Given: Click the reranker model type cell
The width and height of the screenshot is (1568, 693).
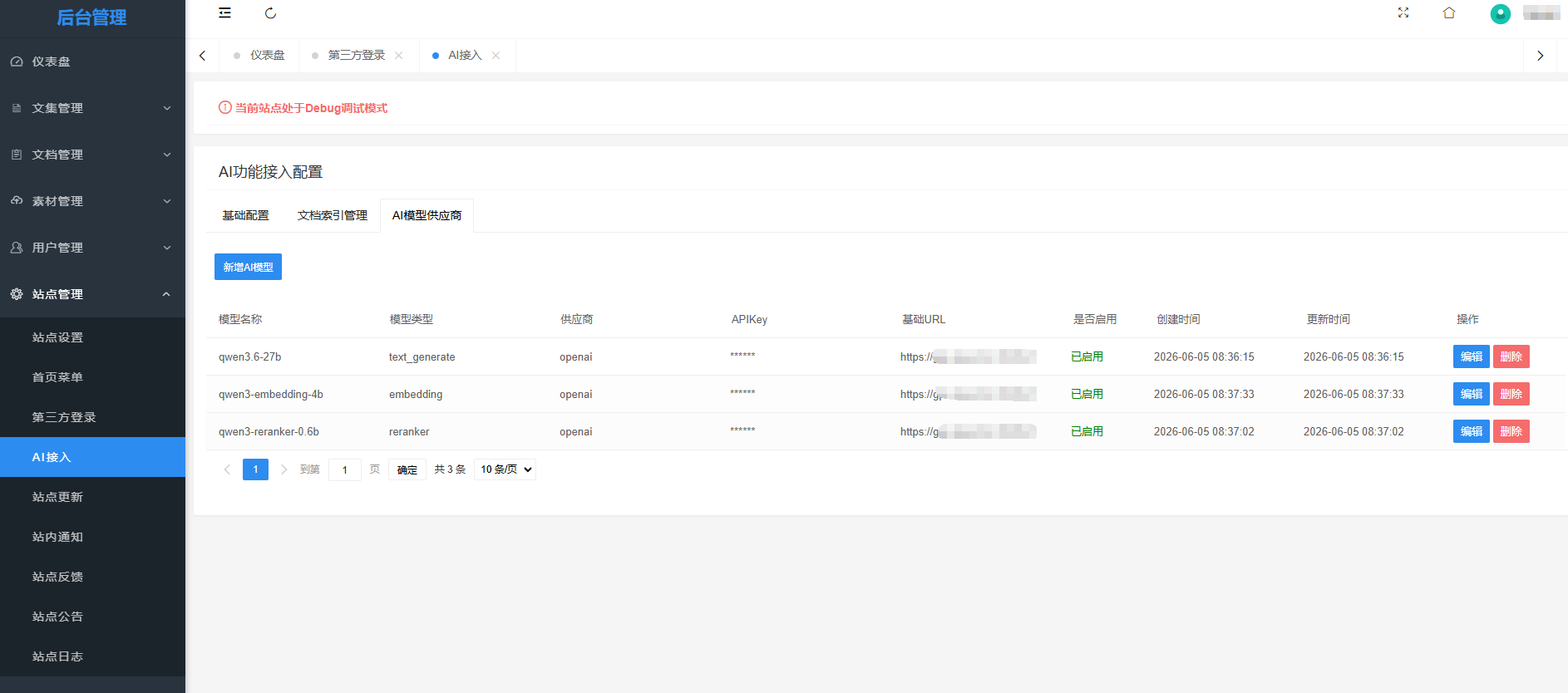Looking at the screenshot, I should coord(409,431).
